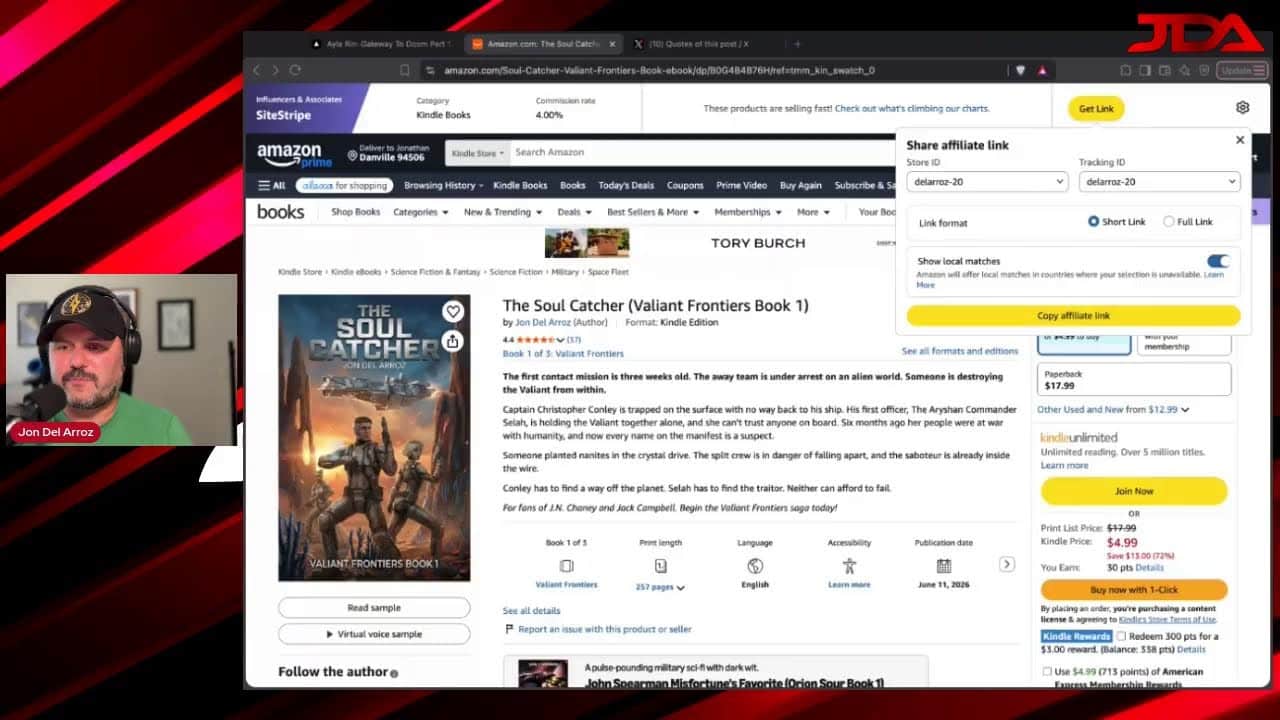
Task: Open Today's Deals in the nav bar
Action: (626, 185)
